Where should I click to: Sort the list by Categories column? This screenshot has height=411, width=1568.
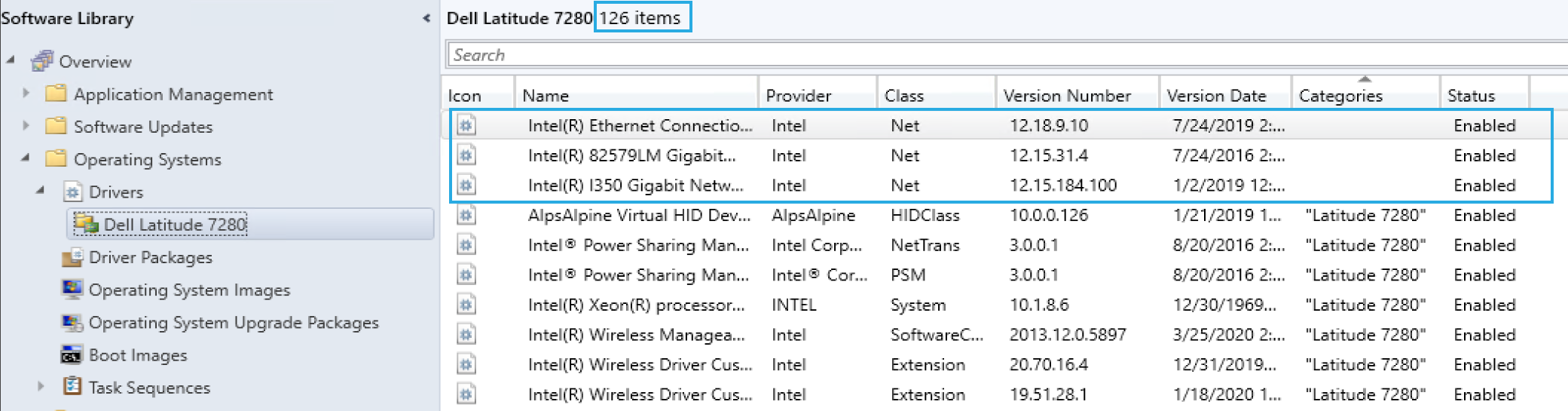pos(1340,96)
